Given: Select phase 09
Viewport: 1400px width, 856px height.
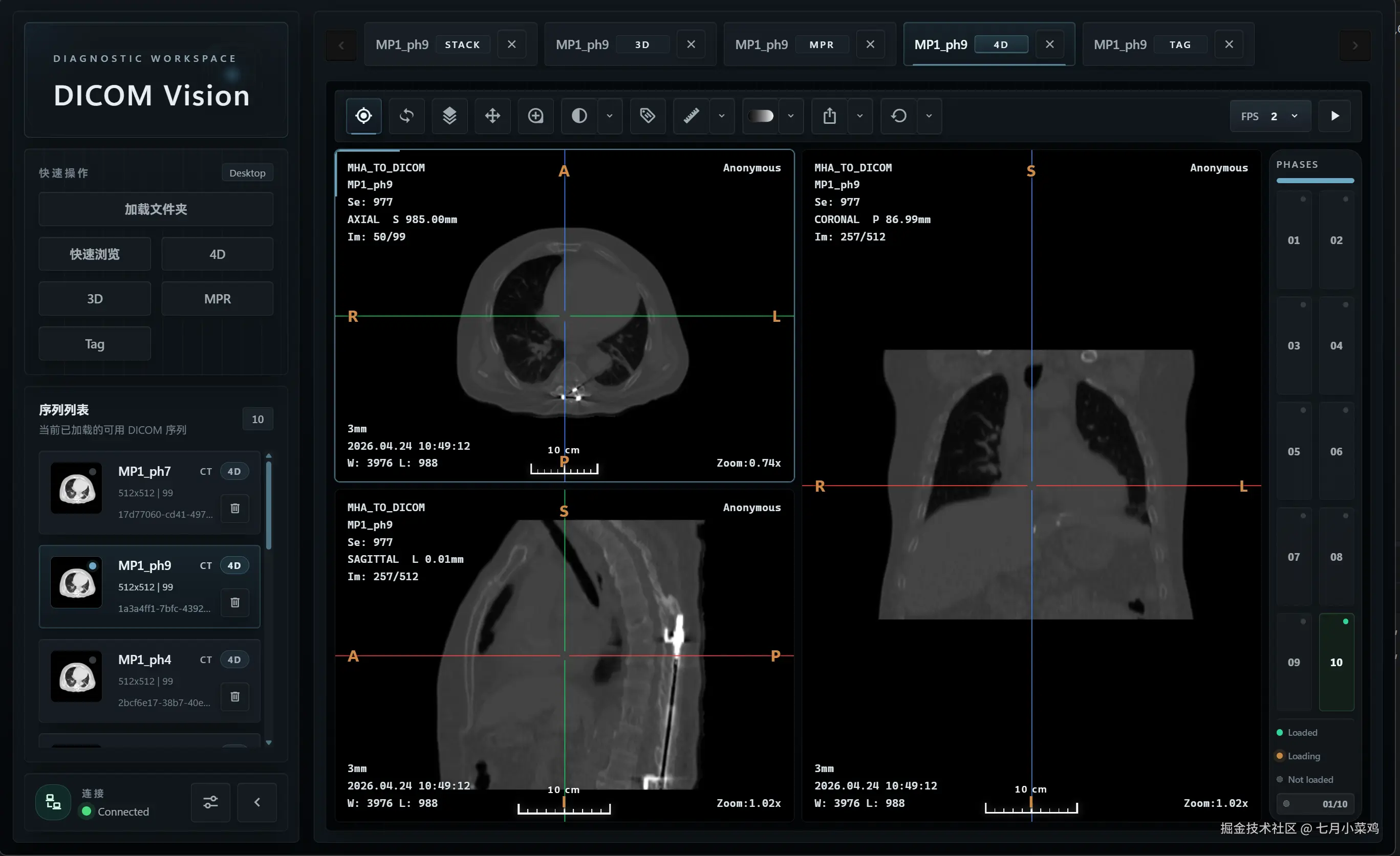Looking at the screenshot, I should point(1294,662).
